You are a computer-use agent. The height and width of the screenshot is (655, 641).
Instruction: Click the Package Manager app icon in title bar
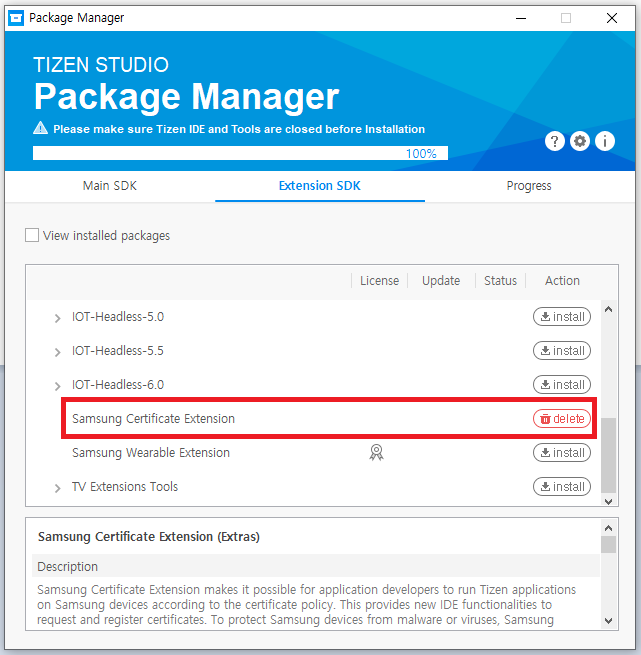click(16, 18)
